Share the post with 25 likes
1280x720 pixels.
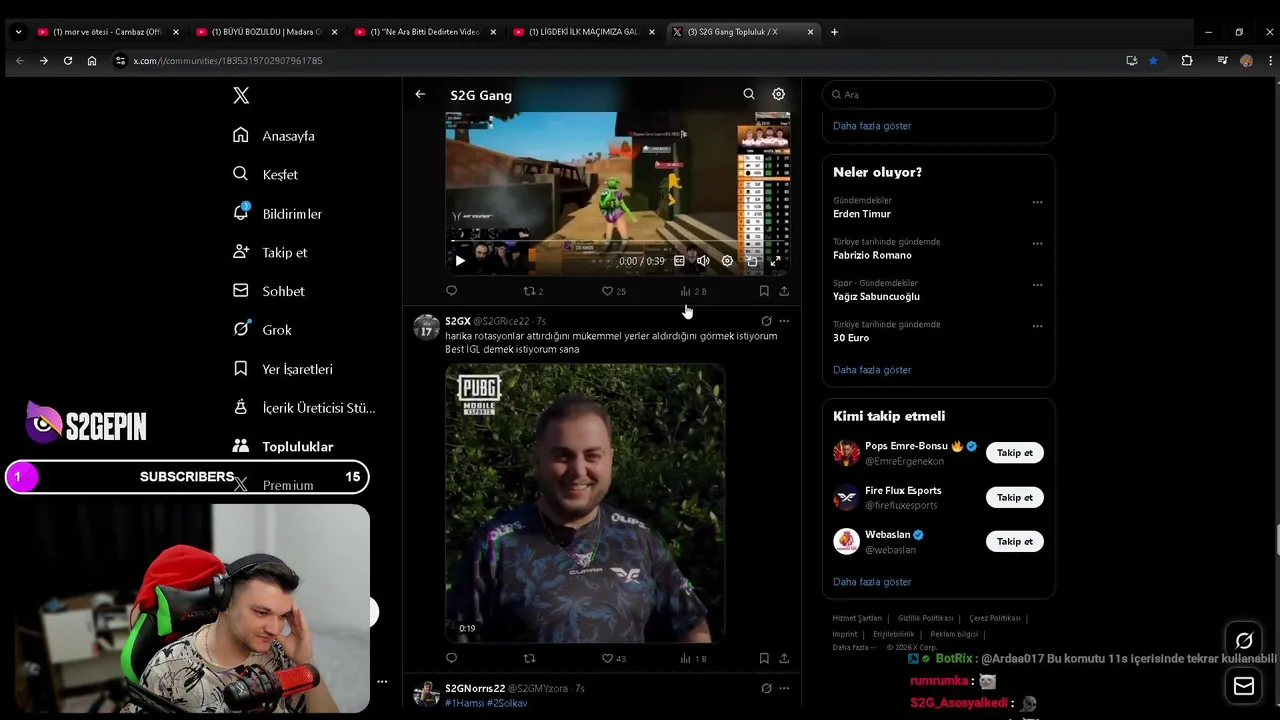tap(784, 291)
